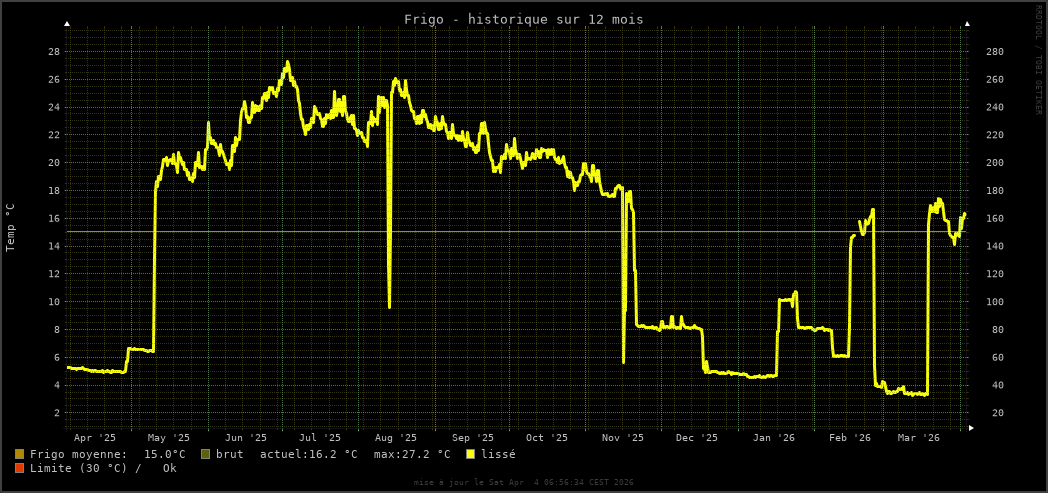
Task: Click the 280 label on the right axis
Action: click(x=995, y=52)
